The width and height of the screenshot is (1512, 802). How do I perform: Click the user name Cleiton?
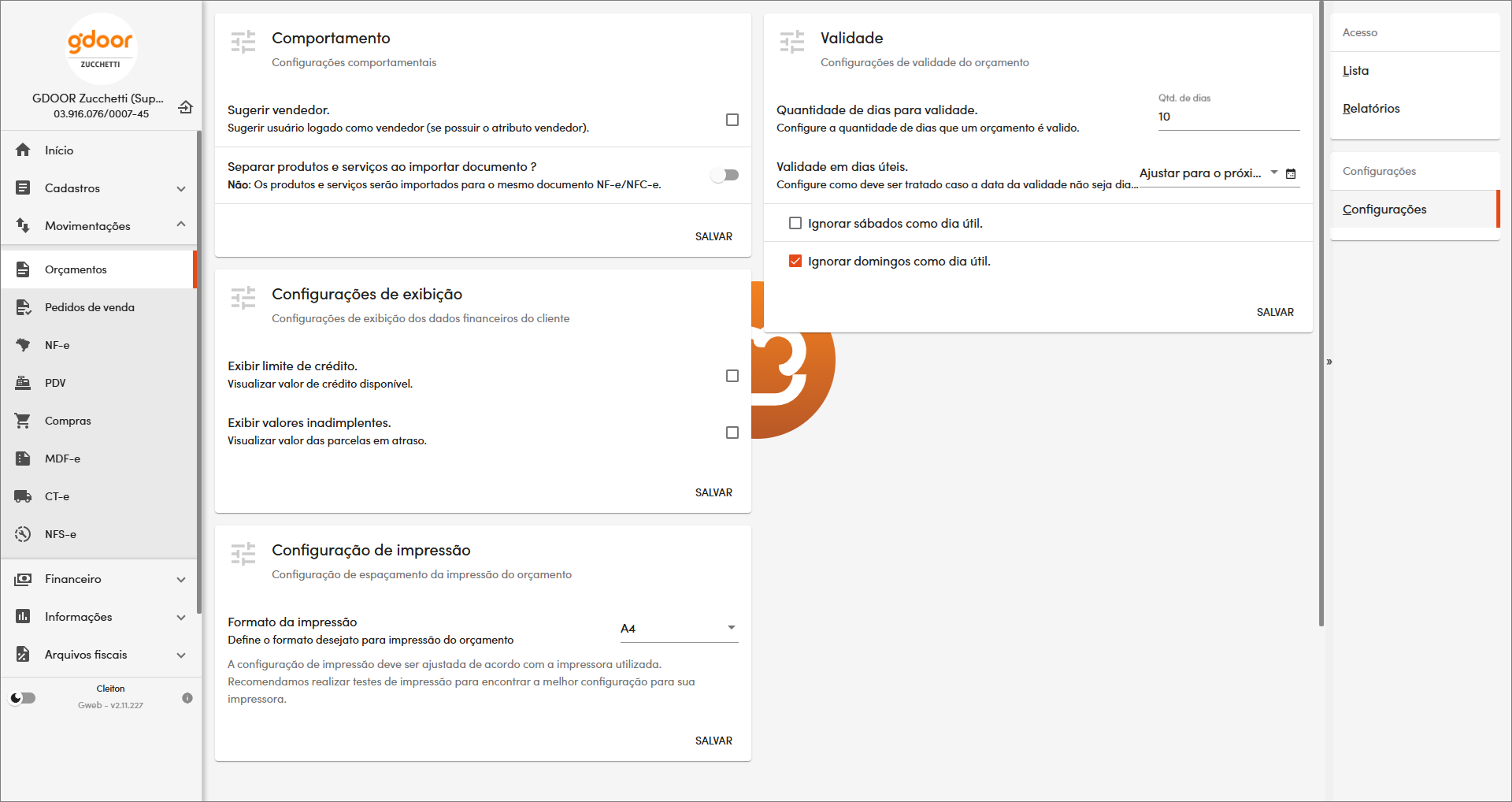click(x=110, y=689)
